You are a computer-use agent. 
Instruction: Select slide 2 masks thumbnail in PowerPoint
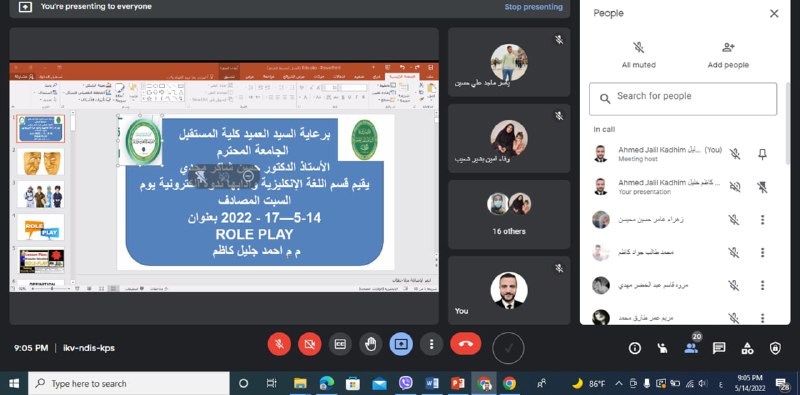tap(41, 161)
